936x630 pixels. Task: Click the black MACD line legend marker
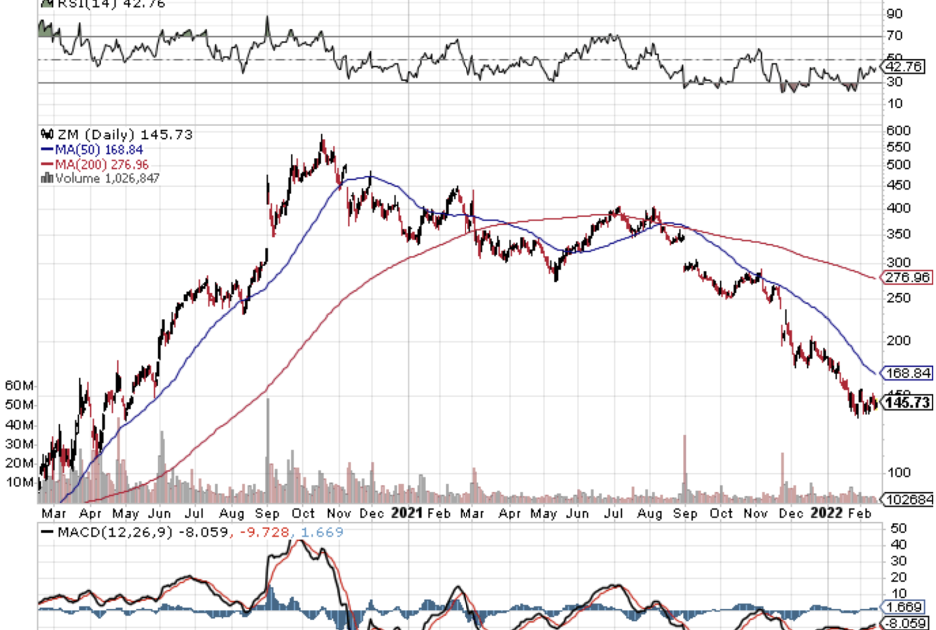click(45, 533)
